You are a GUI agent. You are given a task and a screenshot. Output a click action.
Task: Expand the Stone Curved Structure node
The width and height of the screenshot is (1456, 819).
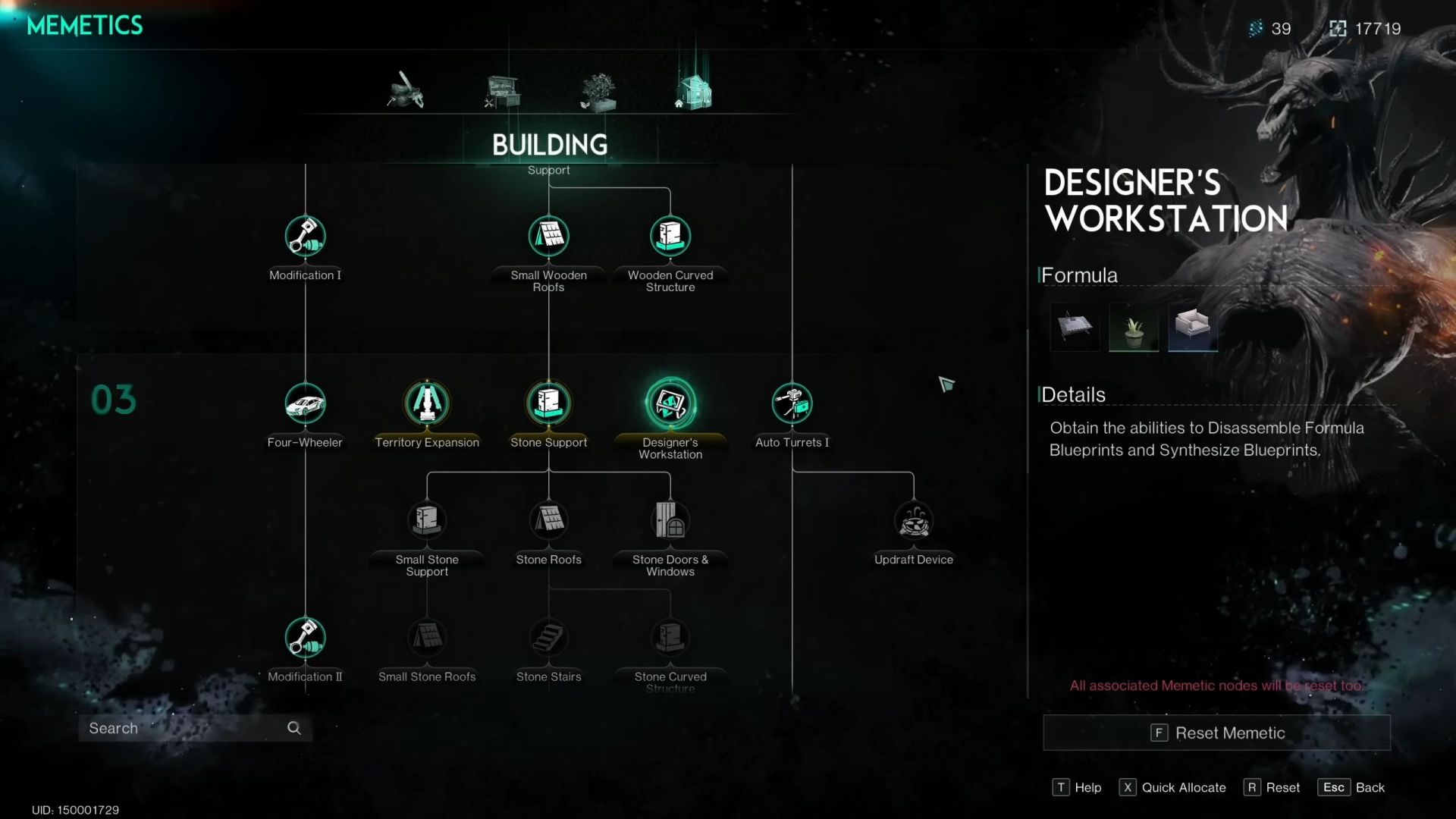(670, 637)
